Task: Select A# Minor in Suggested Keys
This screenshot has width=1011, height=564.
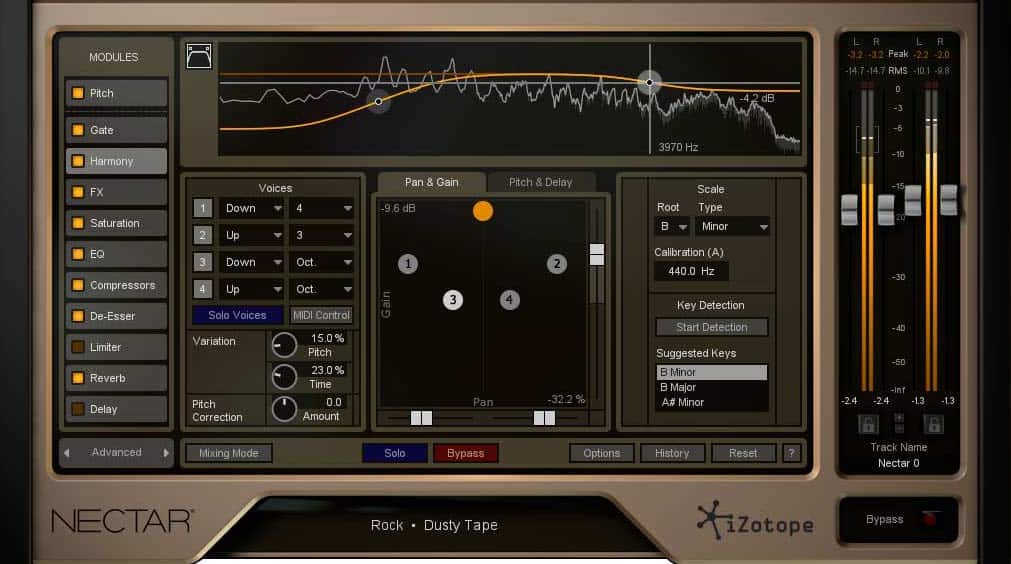Action: click(712, 402)
